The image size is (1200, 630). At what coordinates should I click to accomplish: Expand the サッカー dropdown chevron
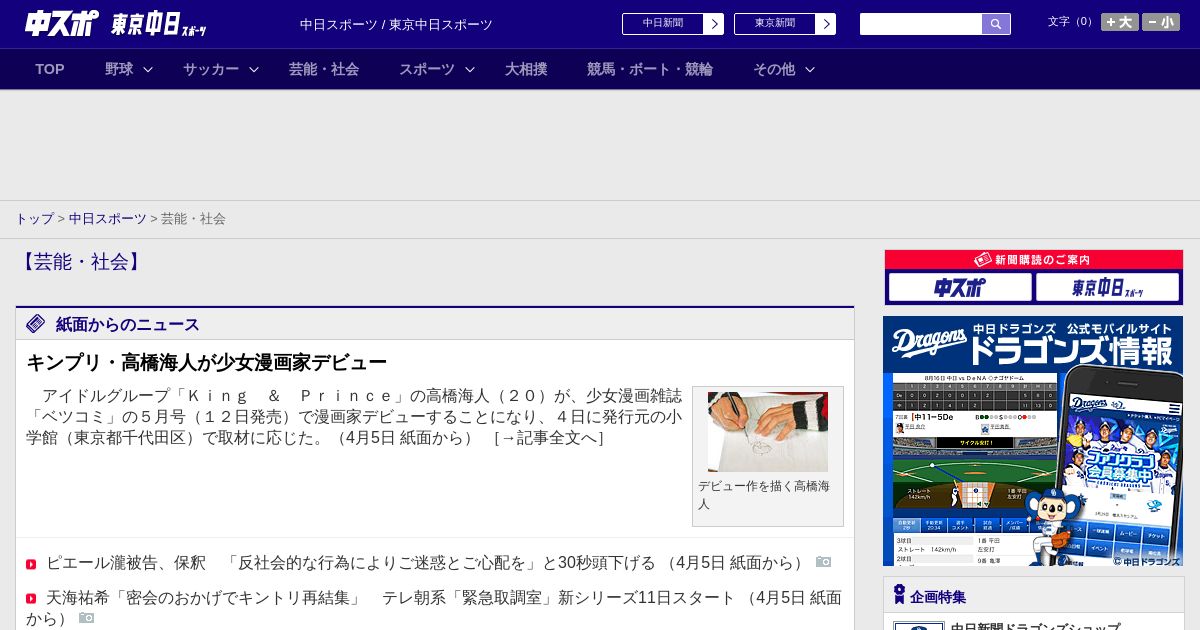(254, 70)
